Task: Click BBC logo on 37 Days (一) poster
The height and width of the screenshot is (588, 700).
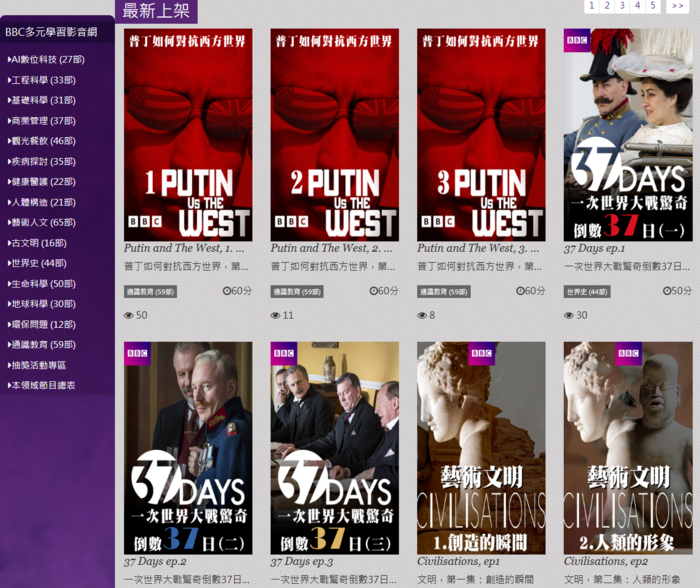Action: (577, 40)
